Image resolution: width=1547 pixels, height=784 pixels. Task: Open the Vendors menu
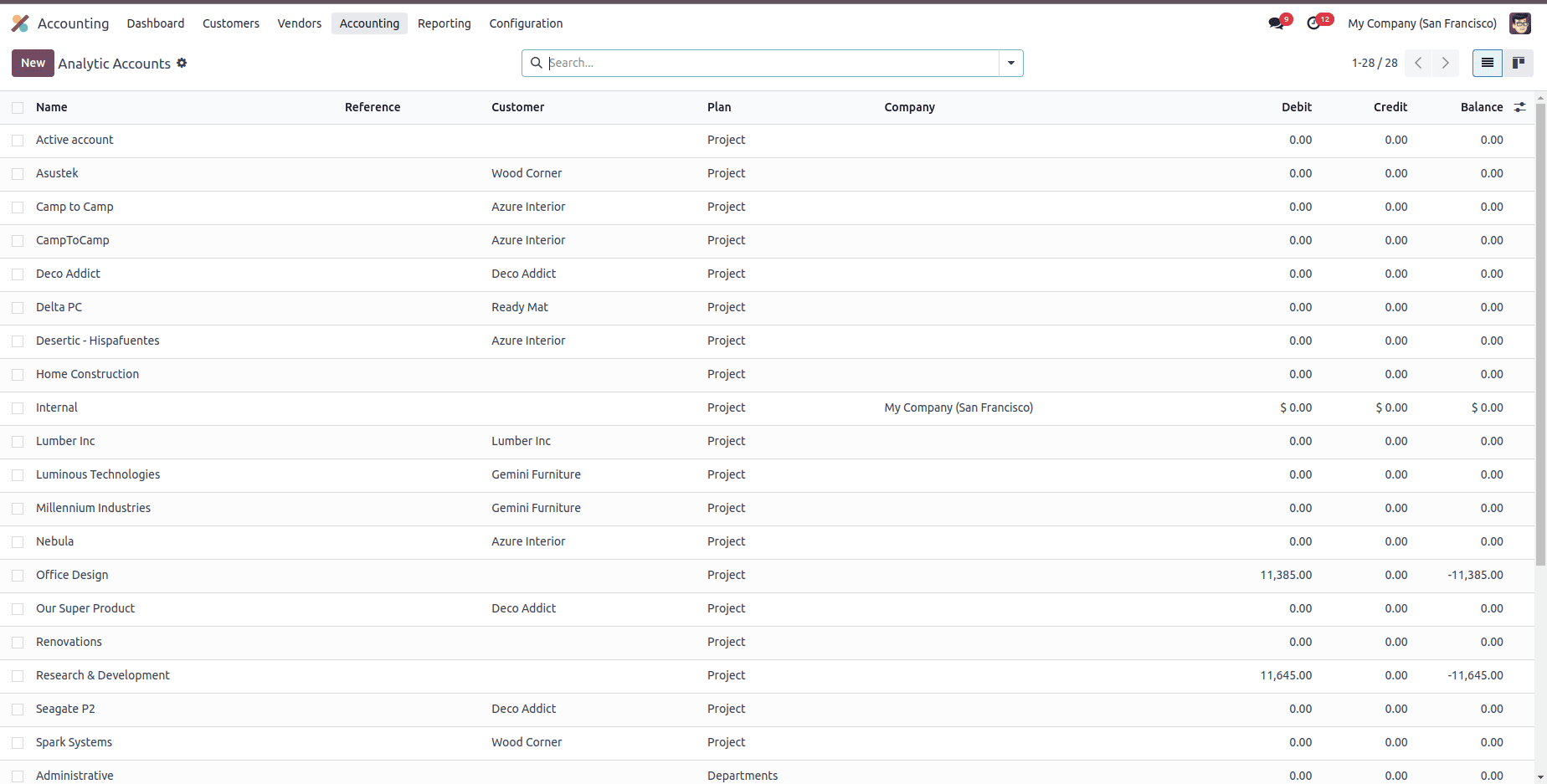tap(300, 23)
